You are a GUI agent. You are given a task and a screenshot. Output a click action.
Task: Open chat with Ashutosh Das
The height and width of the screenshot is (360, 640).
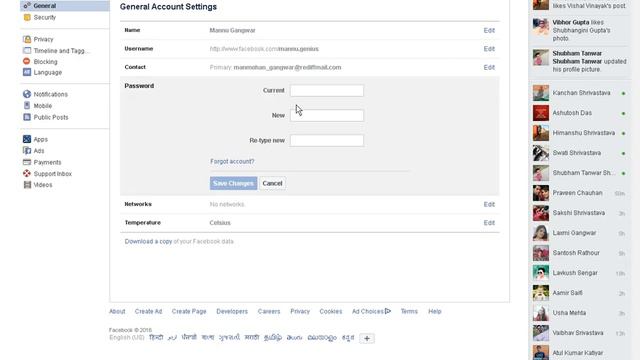click(579, 113)
